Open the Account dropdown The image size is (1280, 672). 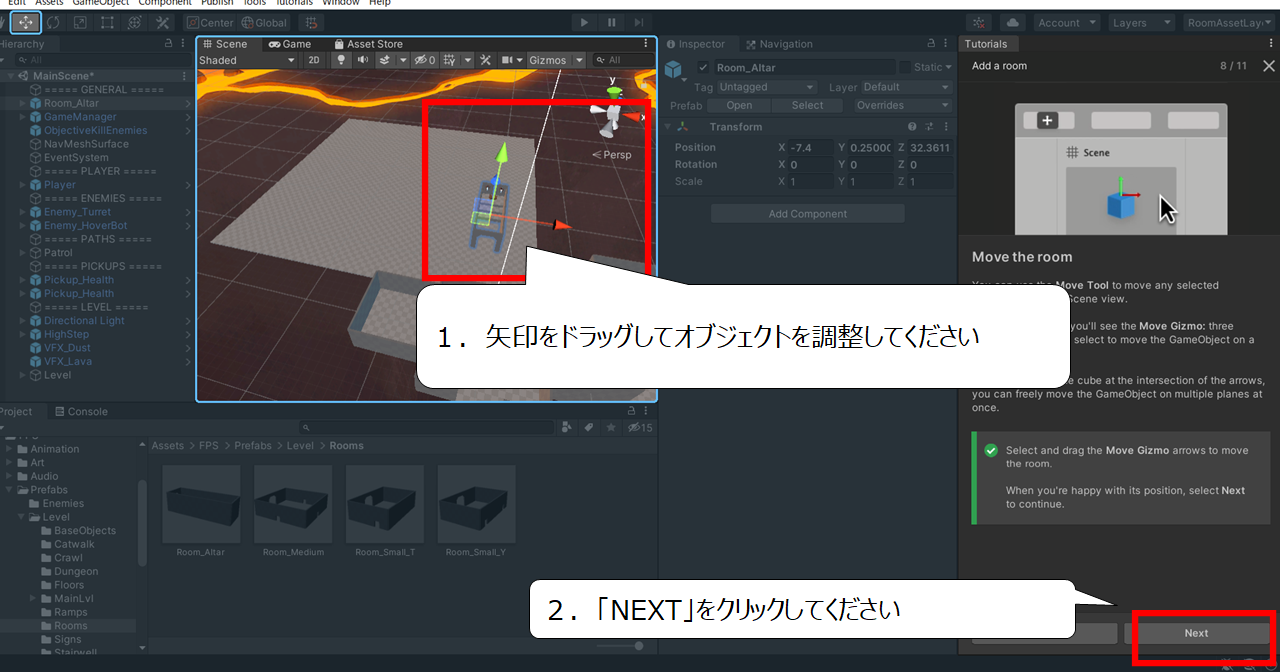pos(1066,22)
